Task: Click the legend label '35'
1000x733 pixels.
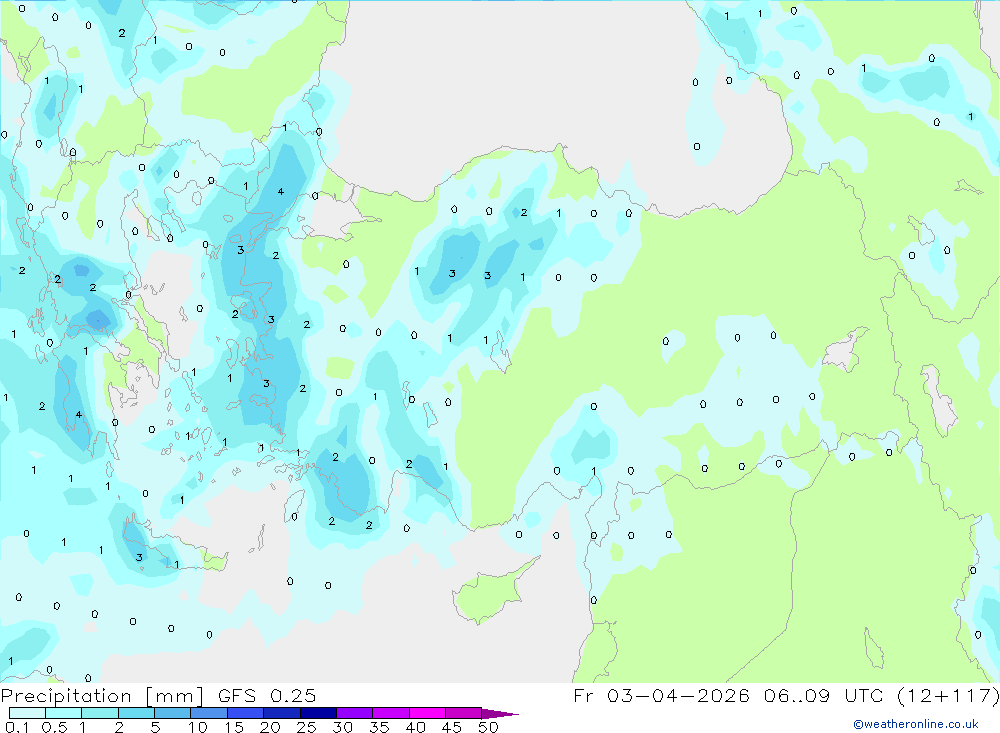Action: click(379, 727)
